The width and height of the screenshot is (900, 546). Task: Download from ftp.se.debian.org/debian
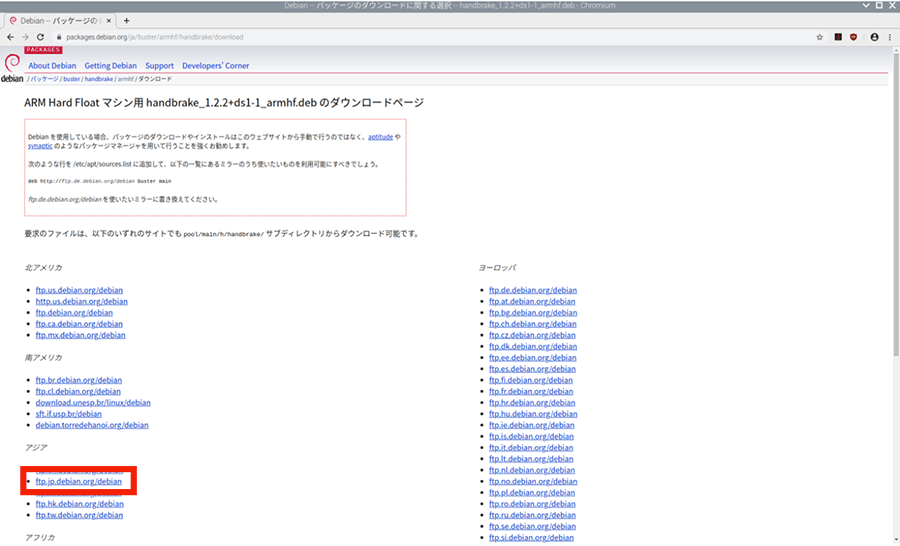tap(533, 526)
